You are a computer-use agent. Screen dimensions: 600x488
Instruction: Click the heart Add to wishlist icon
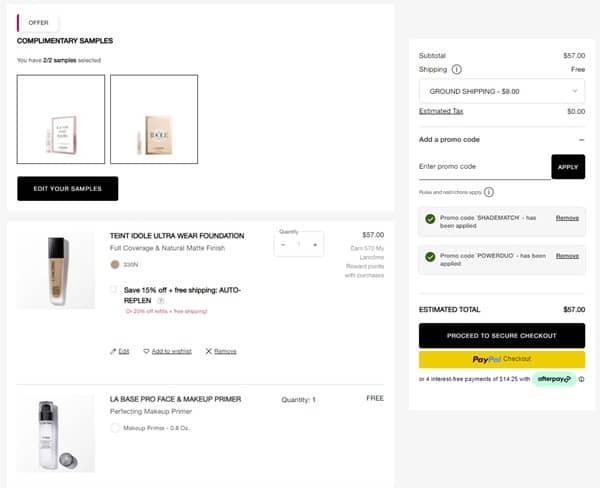coord(146,351)
